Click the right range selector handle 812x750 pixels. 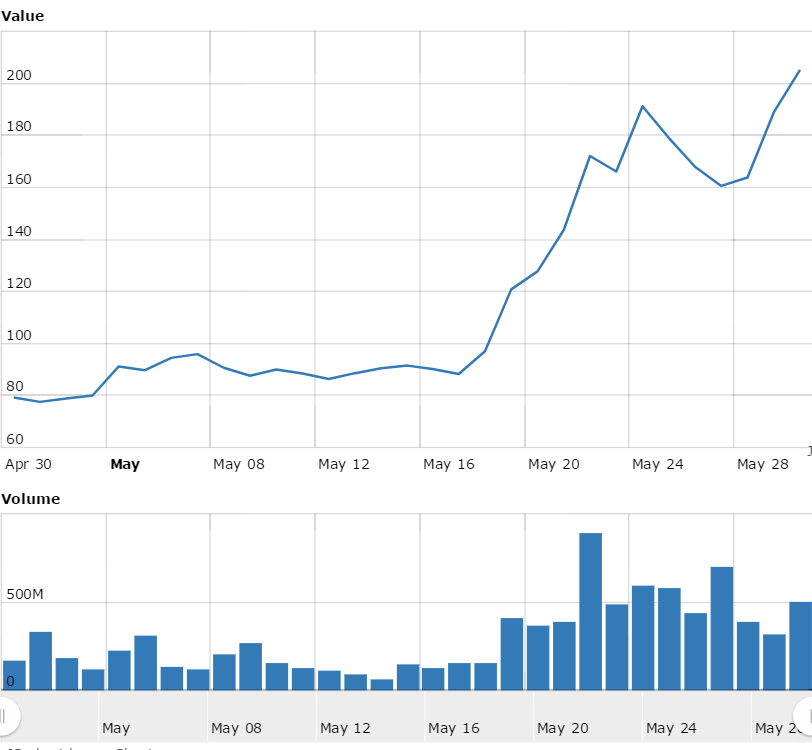[806, 714]
